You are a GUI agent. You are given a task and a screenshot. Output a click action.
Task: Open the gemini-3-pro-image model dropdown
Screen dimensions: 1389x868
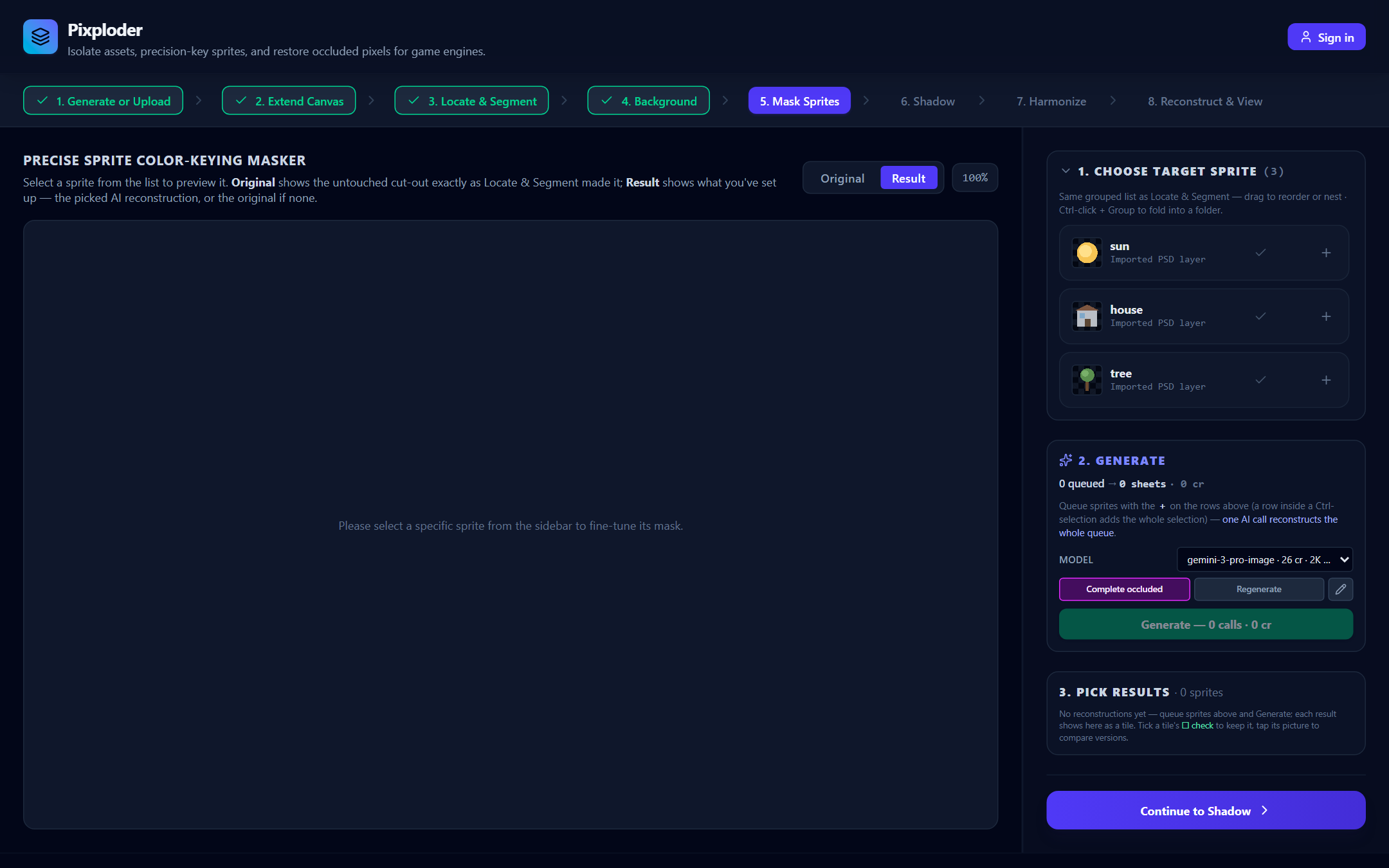[1264, 559]
